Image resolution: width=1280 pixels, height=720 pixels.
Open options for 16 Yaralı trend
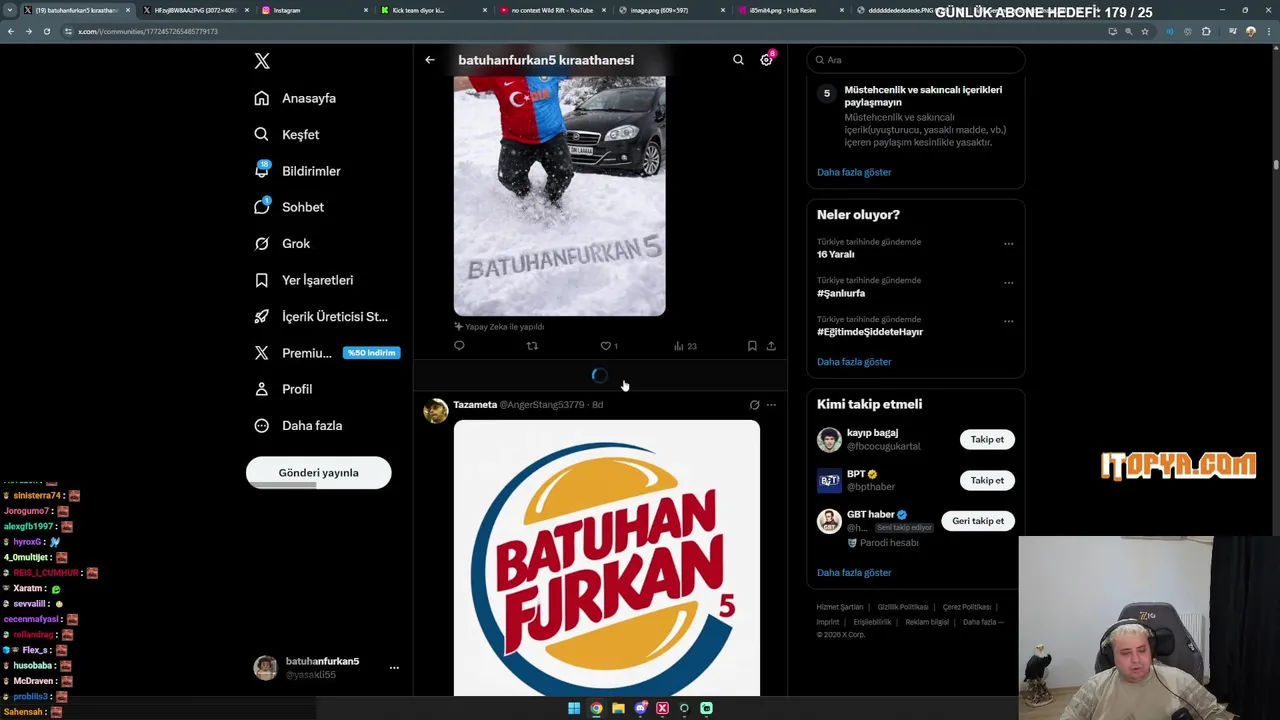1008,243
